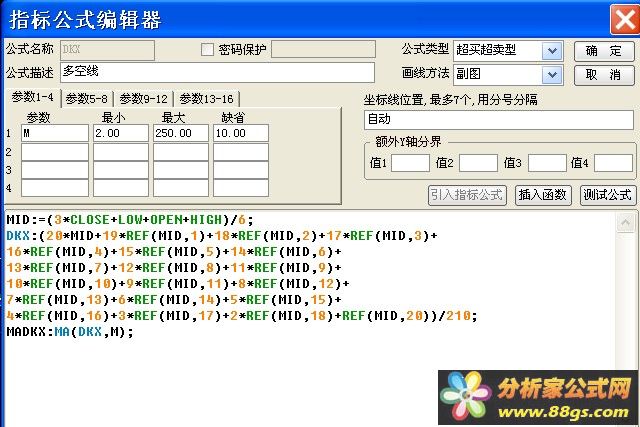The height and width of the screenshot is (427, 640).
Task: Enable the 密码保护 checkbox
Action: 207,49
